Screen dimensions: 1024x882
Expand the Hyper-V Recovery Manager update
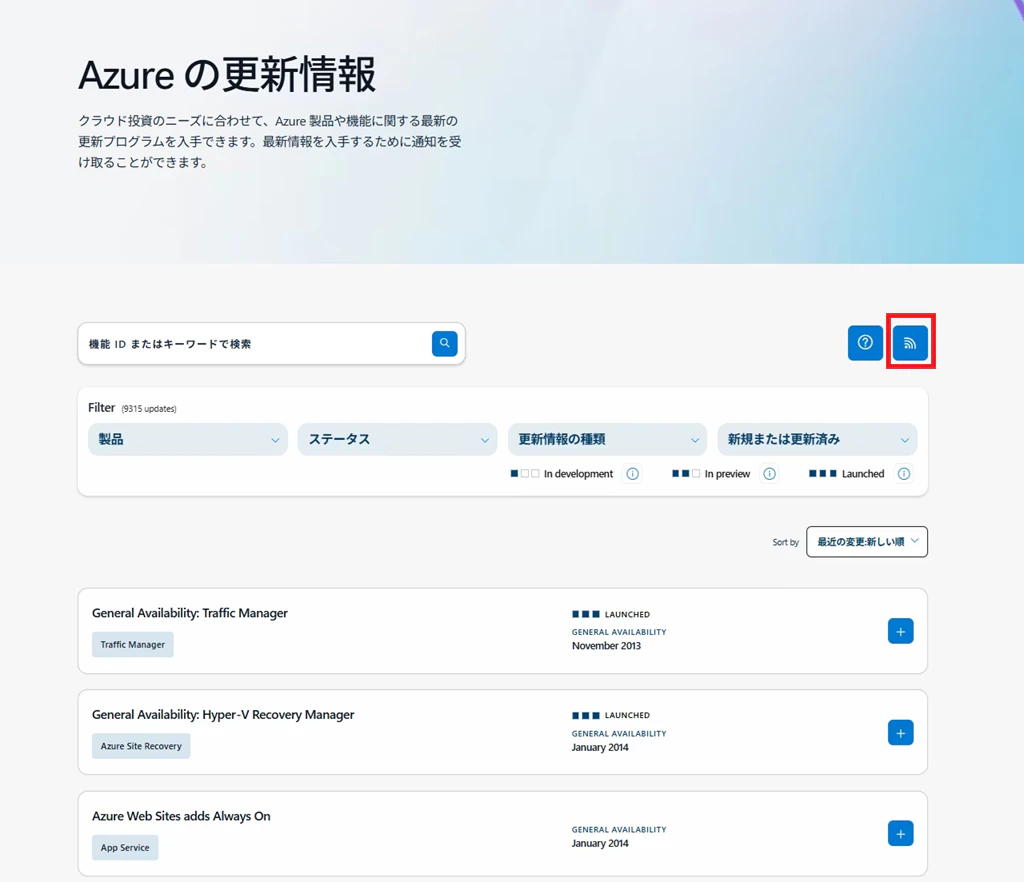tap(901, 732)
